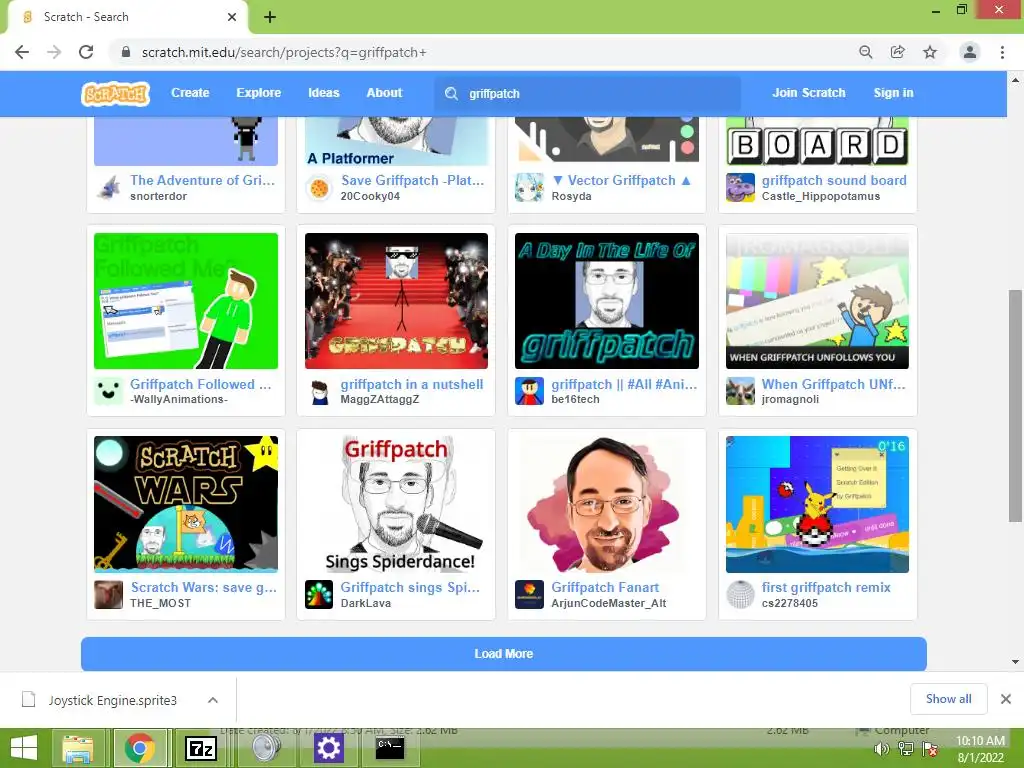Open Griffpatch Followed Me green thumbnail
1024x768 pixels.
click(x=186, y=300)
